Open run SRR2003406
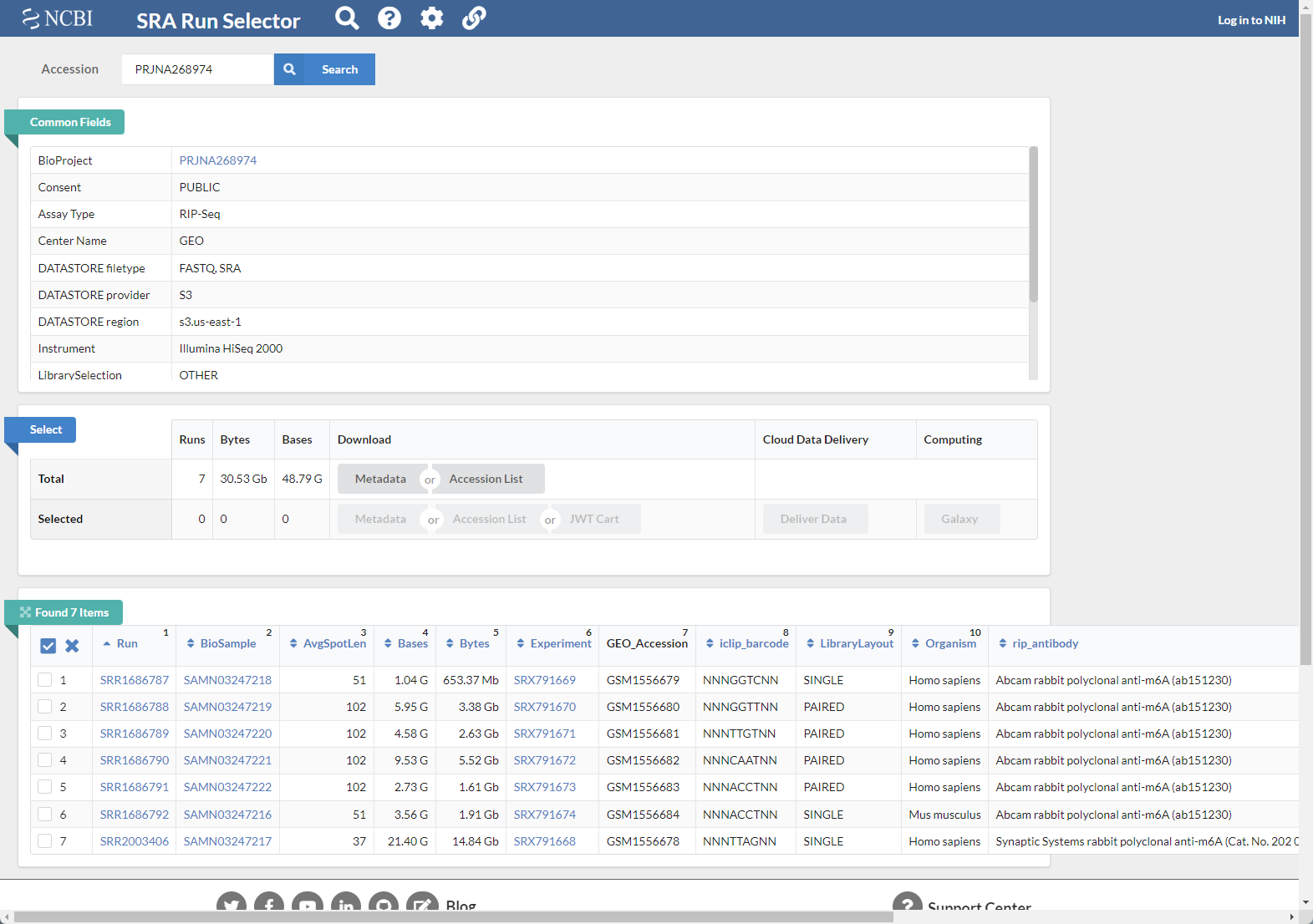Image resolution: width=1313 pixels, height=924 pixels. point(135,841)
